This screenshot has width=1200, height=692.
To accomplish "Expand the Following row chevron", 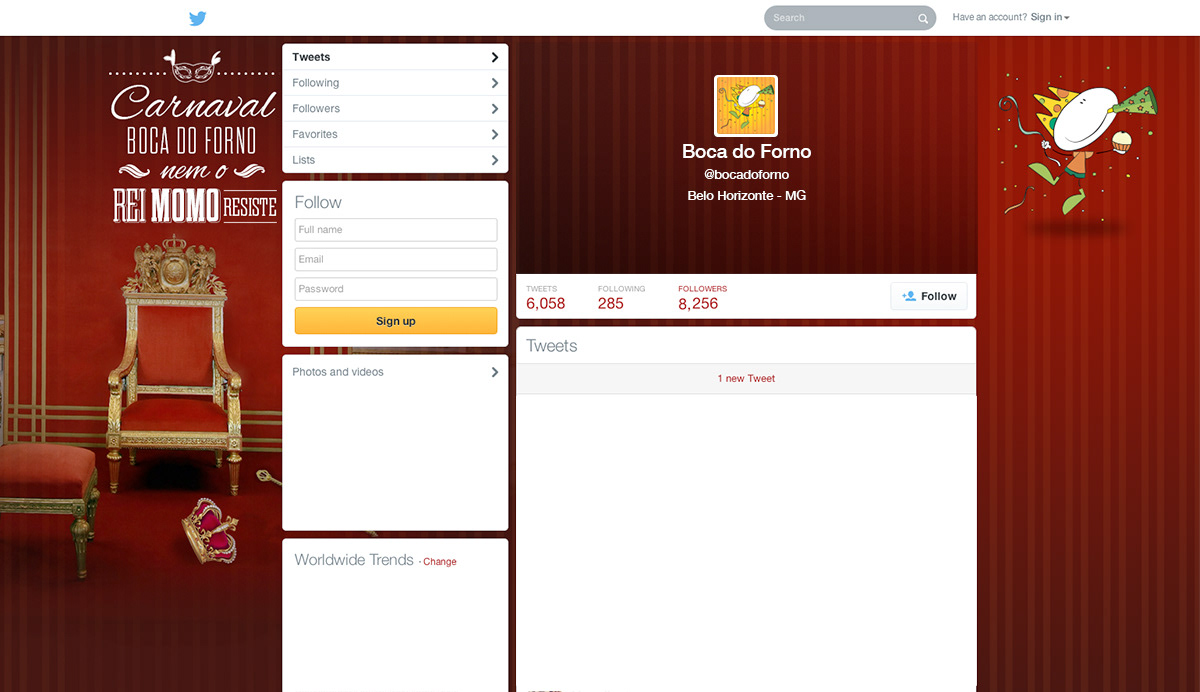I will 495,83.
